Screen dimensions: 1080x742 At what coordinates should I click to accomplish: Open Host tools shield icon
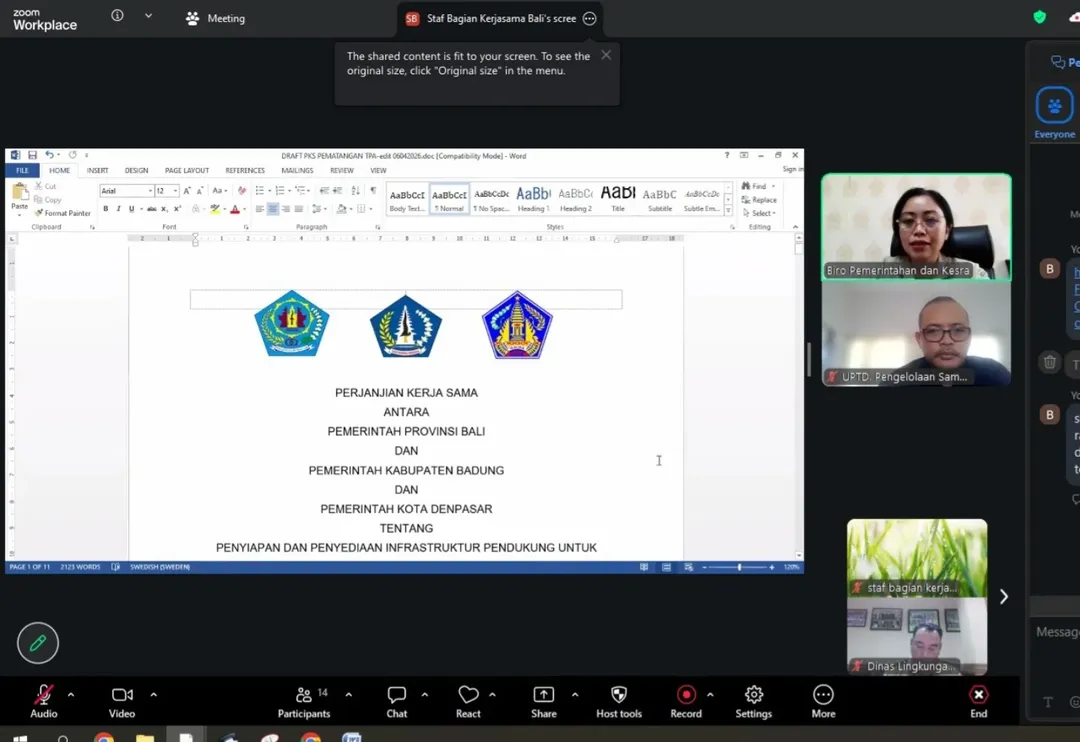(x=619, y=696)
